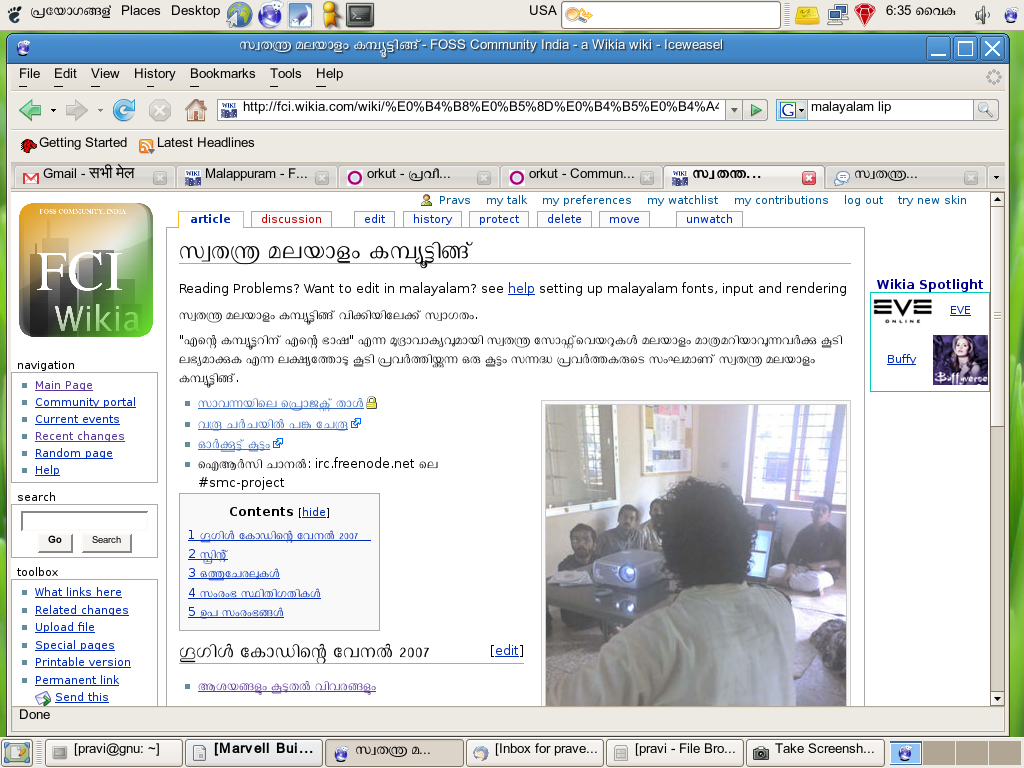
Task: Click the grey forward arrow
Action: click(77, 110)
